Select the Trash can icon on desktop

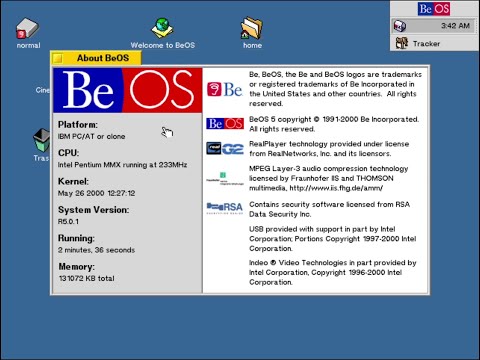(42, 141)
